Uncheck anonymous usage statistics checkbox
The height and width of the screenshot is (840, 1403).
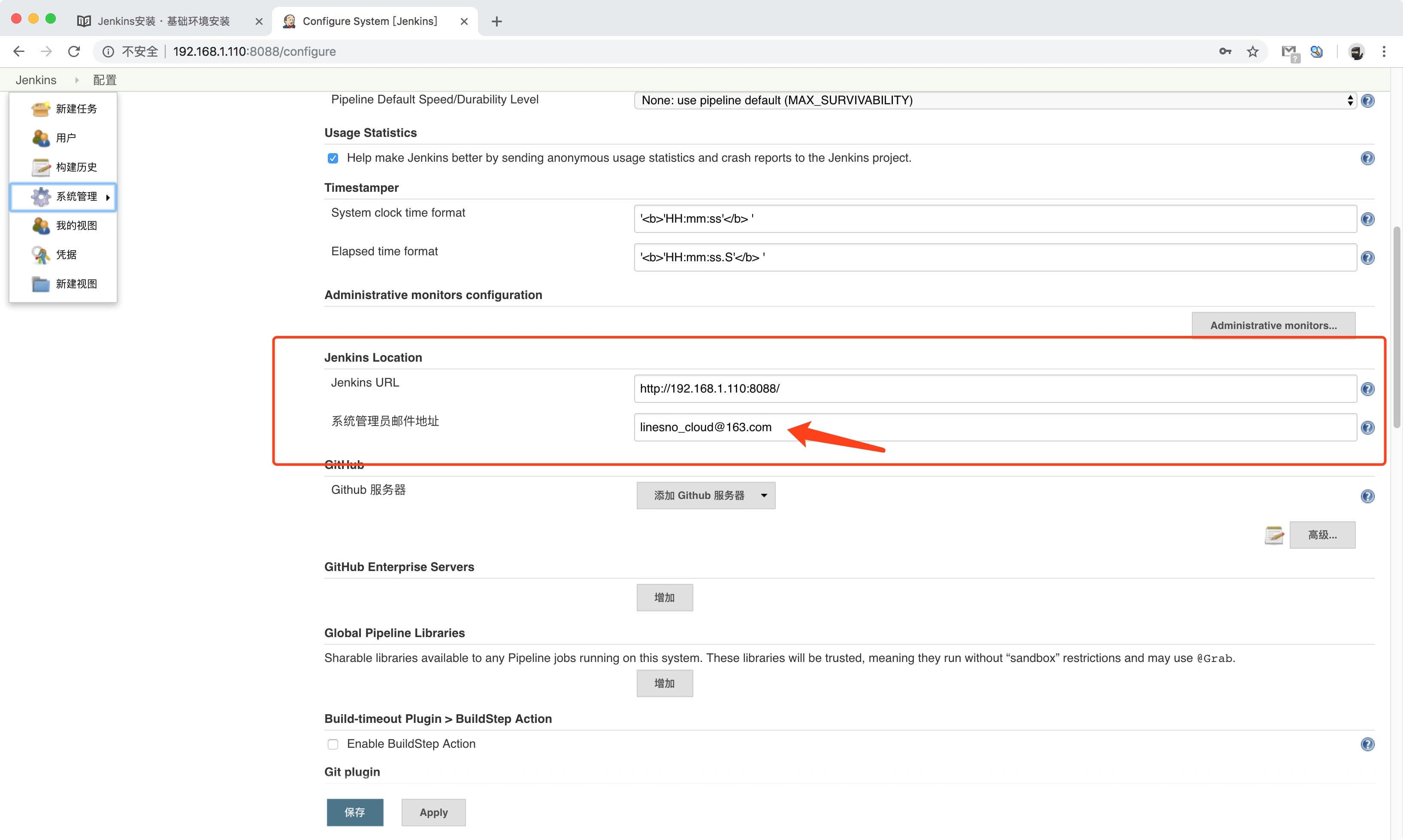click(333, 158)
